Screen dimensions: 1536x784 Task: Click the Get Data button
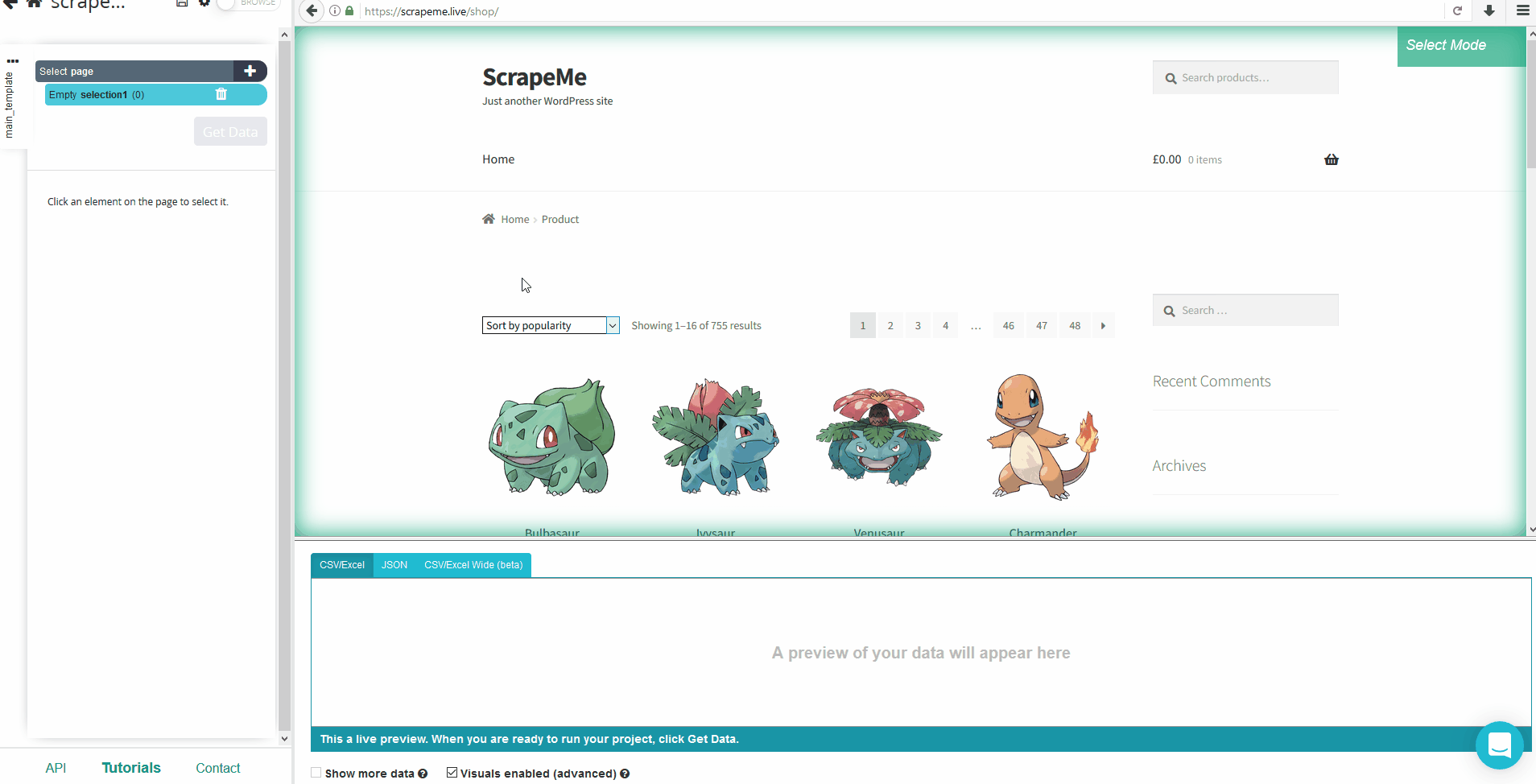(230, 131)
